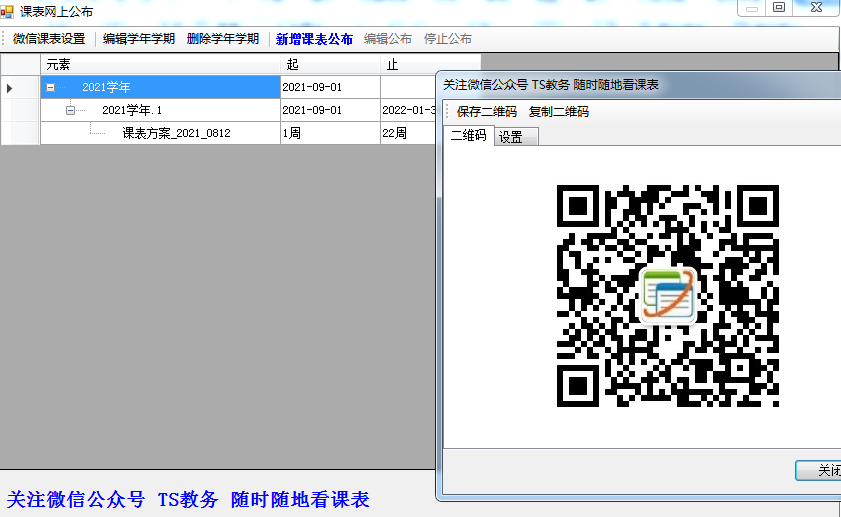Click the 关闭 button in dialog
This screenshot has height=517, width=841.
818,470
